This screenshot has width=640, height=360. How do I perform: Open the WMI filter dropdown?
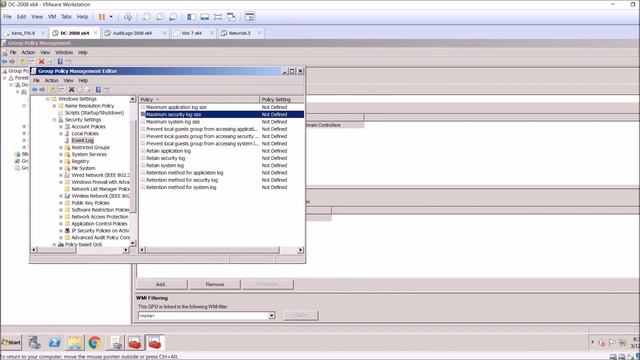pos(271,316)
